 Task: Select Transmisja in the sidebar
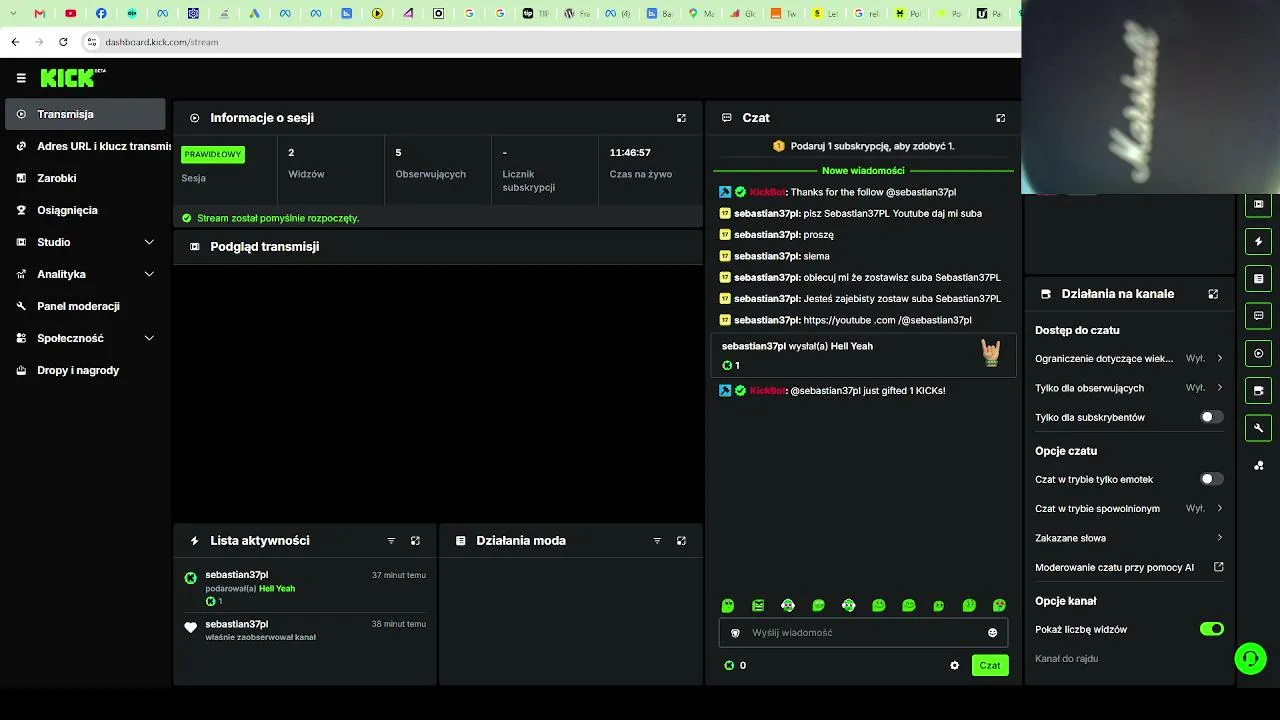85,114
